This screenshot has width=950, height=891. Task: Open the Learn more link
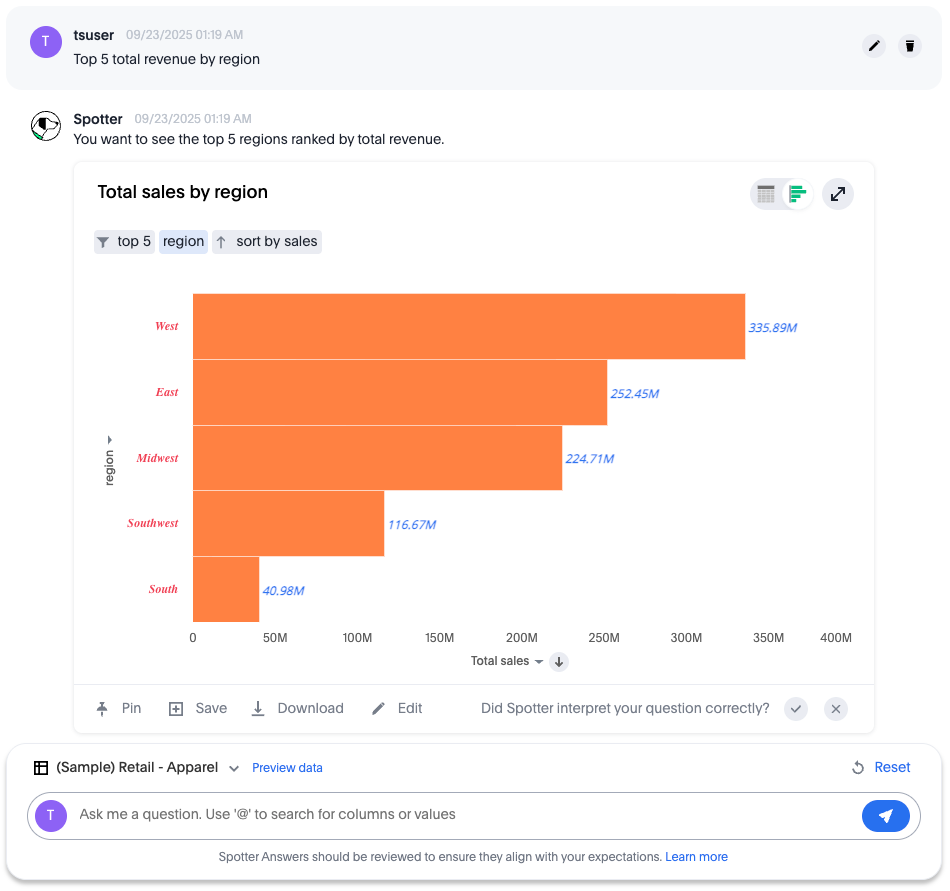[696, 857]
